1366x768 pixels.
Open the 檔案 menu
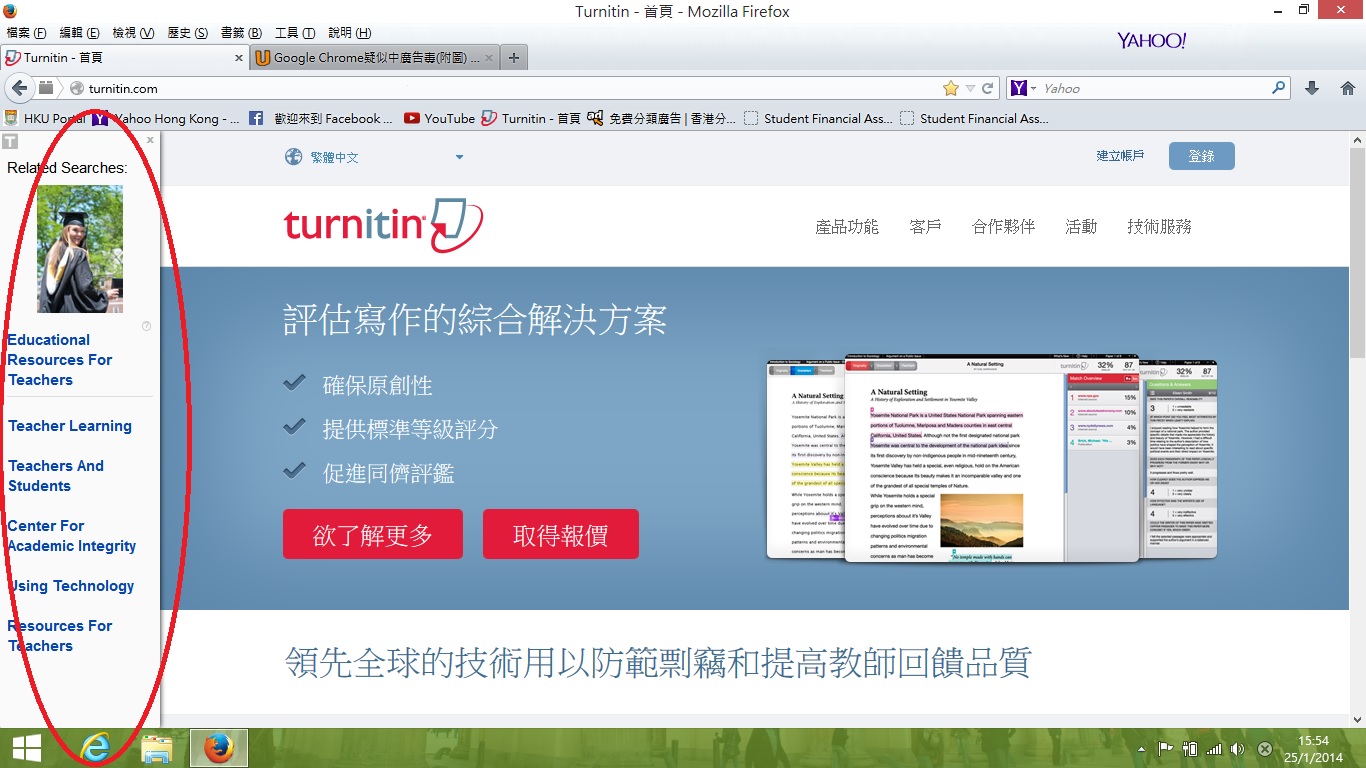[x=26, y=33]
